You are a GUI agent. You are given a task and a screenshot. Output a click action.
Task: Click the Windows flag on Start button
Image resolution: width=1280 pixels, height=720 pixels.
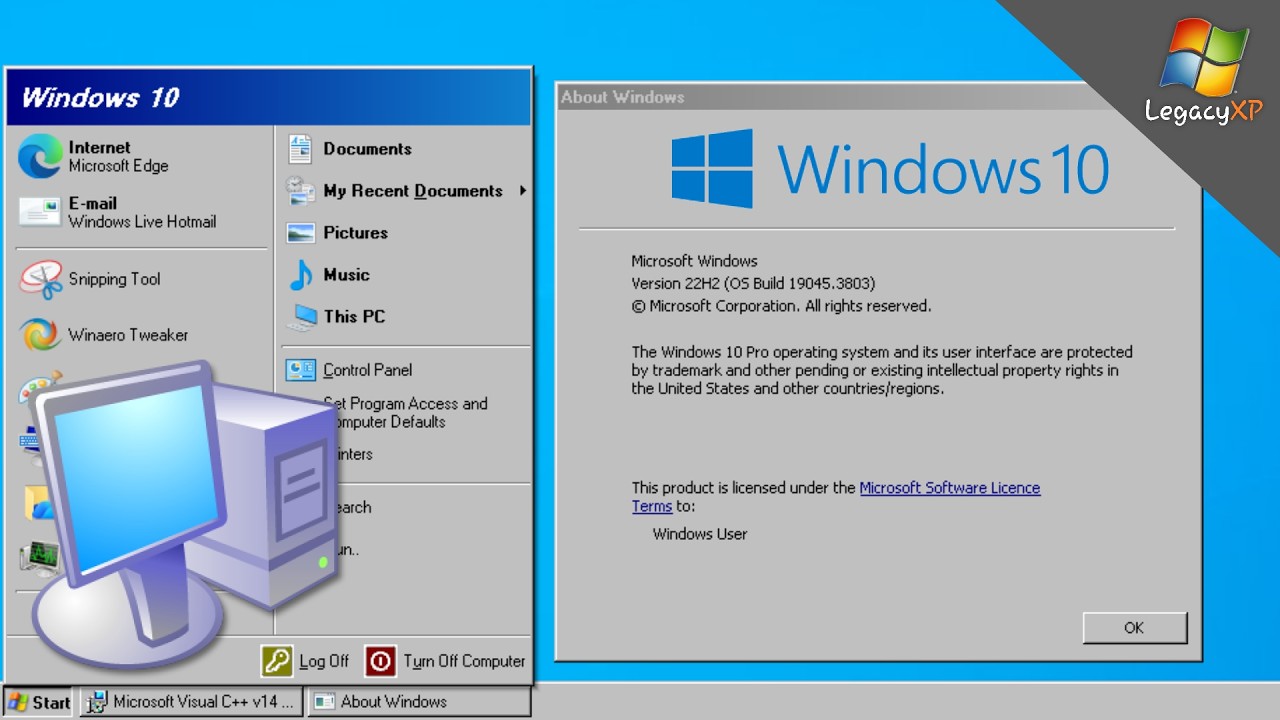(x=18, y=702)
